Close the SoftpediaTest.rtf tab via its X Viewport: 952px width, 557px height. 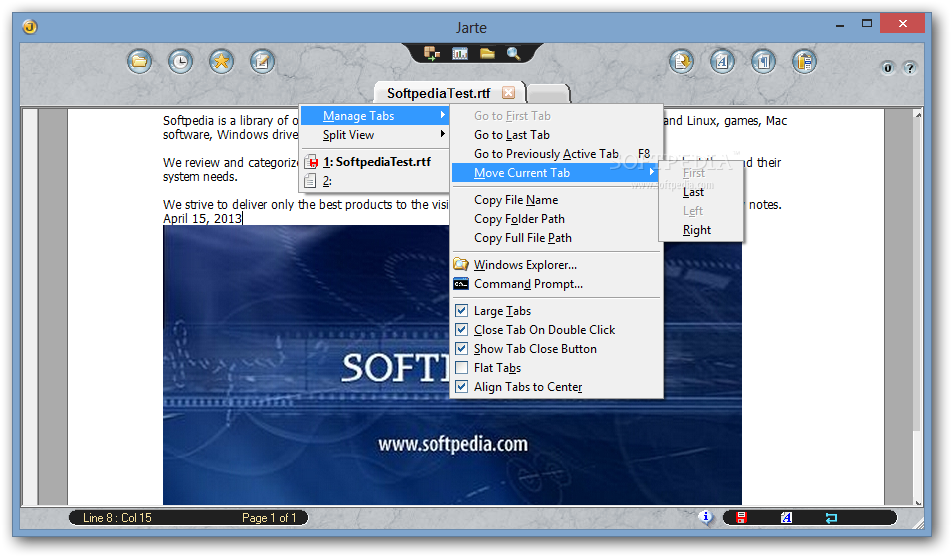click(x=509, y=92)
